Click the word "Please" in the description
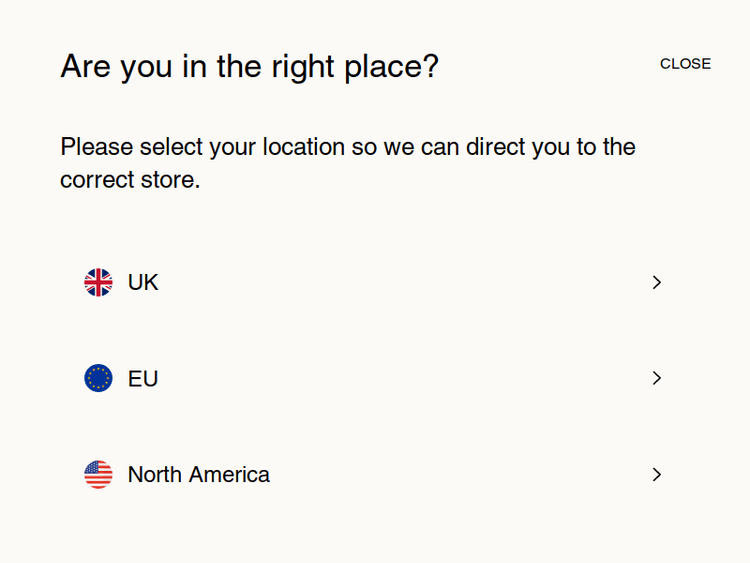Image resolution: width=750 pixels, height=563 pixels. point(96,147)
